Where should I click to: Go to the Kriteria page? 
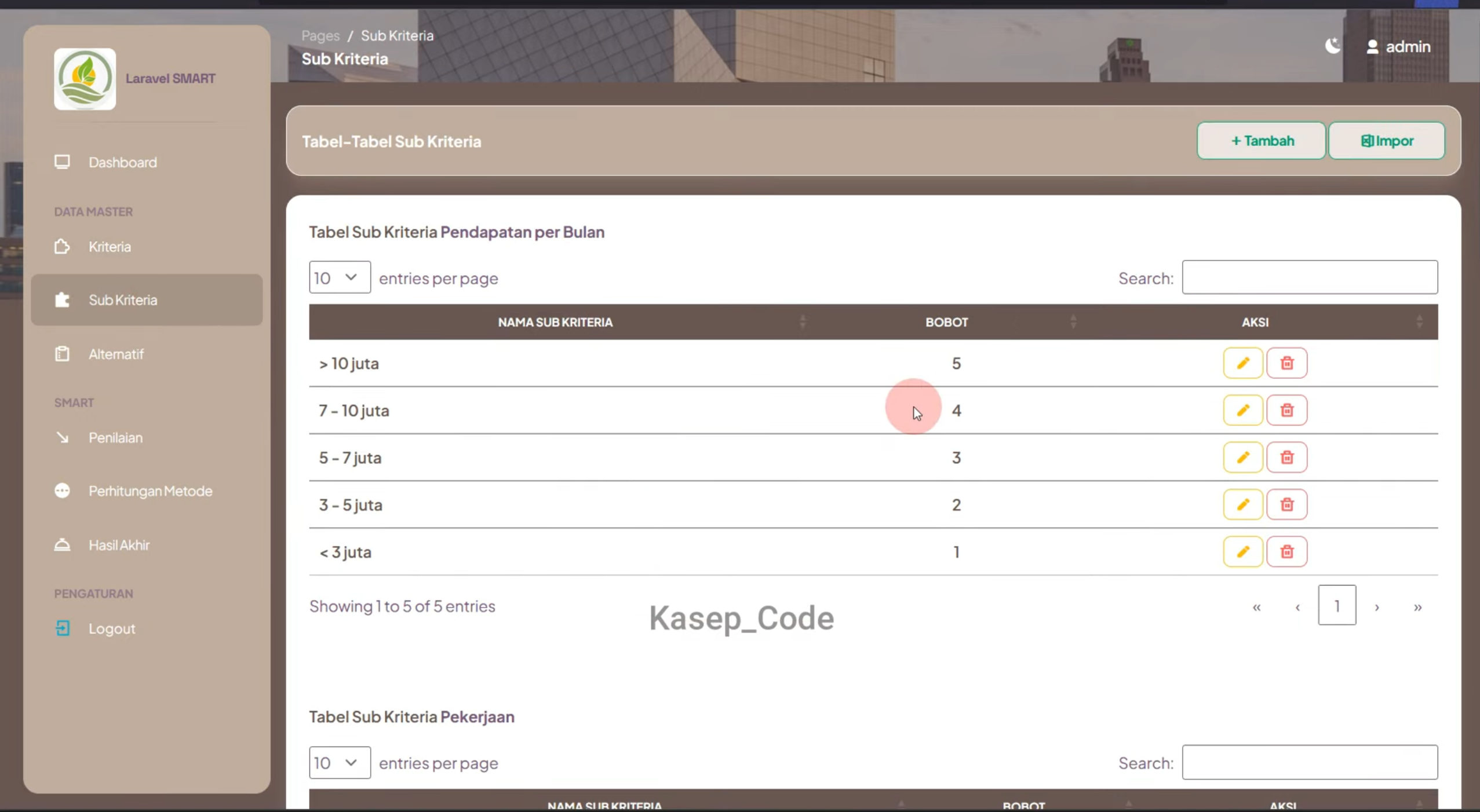click(147, 247)
